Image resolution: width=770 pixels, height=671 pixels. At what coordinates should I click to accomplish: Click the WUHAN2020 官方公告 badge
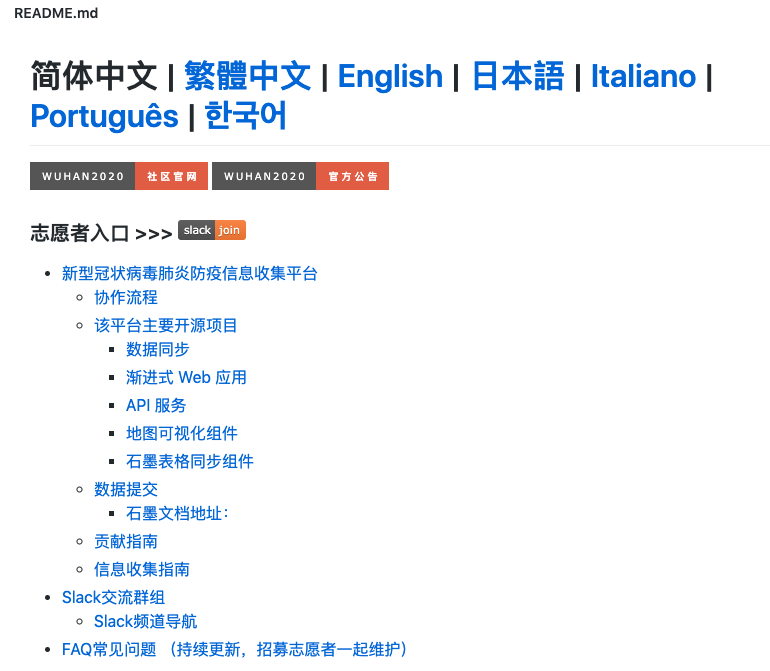pos(300,176)
